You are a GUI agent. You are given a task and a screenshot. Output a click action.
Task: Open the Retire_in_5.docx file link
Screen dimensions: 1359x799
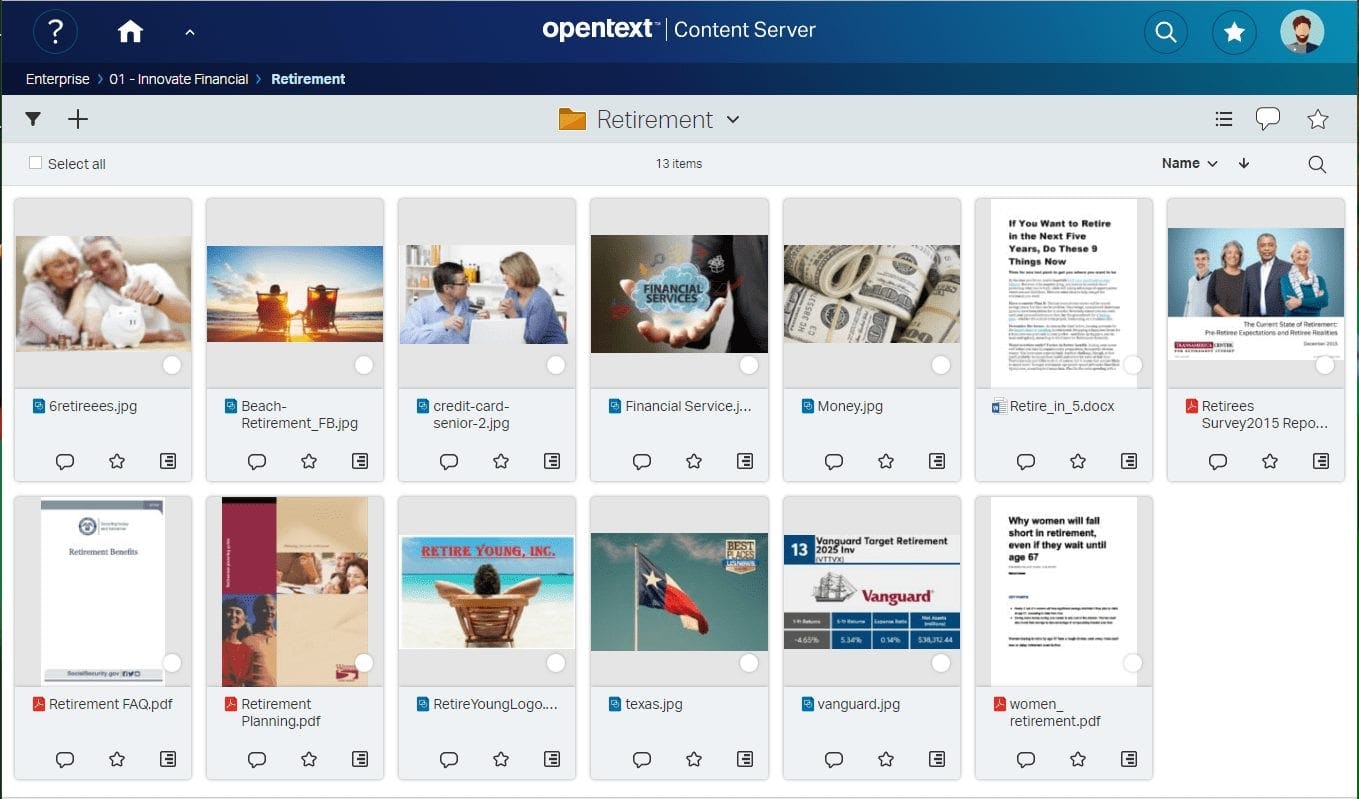pyautogui.click(x=1062, y=406)
